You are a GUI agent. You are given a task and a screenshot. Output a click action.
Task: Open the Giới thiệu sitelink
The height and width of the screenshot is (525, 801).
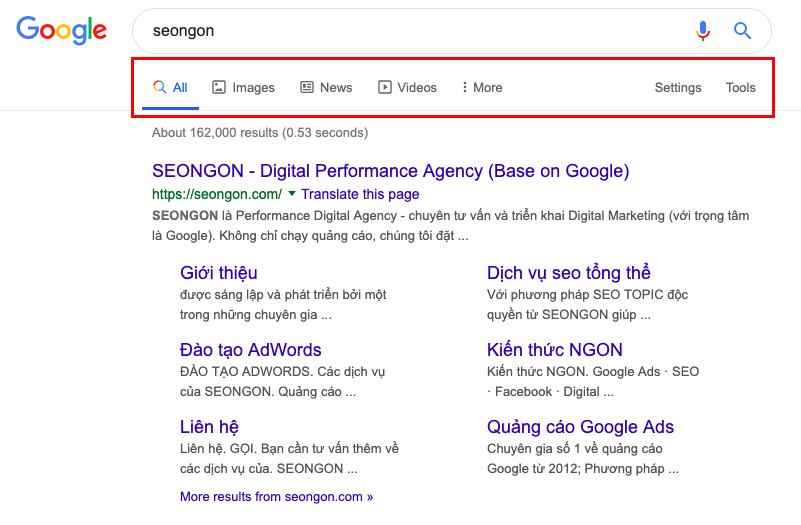[x=219, y=273]
